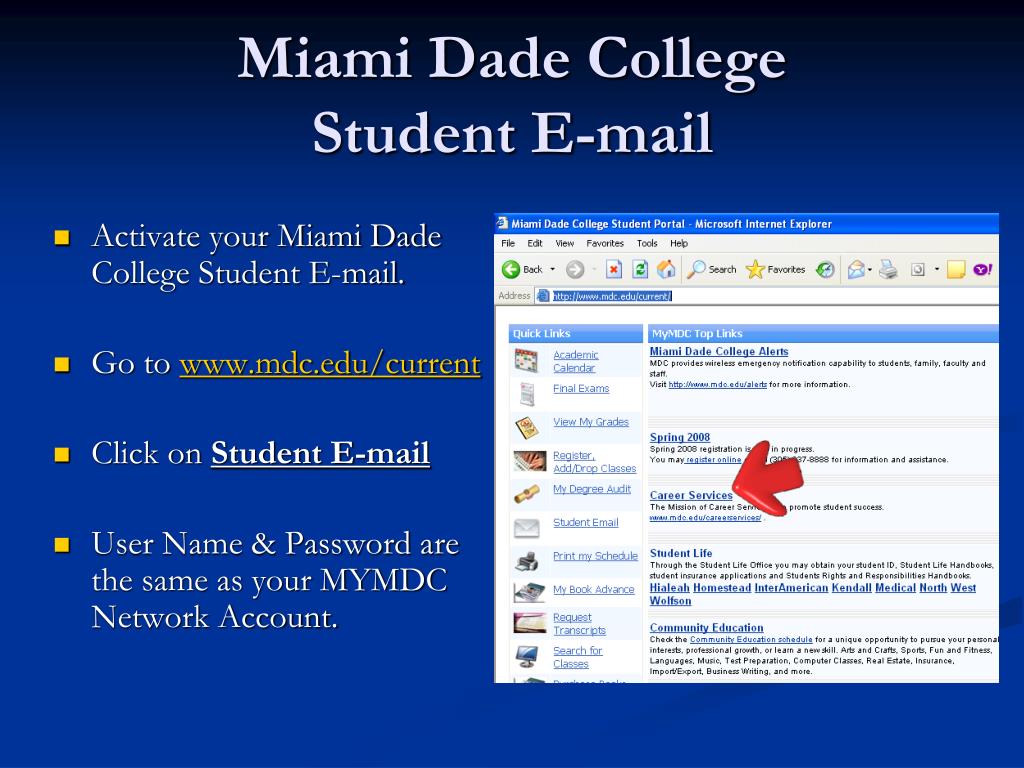Click the page icon in address bar
The height and width of the screenshot is (768, 1024).
[543, 296]
